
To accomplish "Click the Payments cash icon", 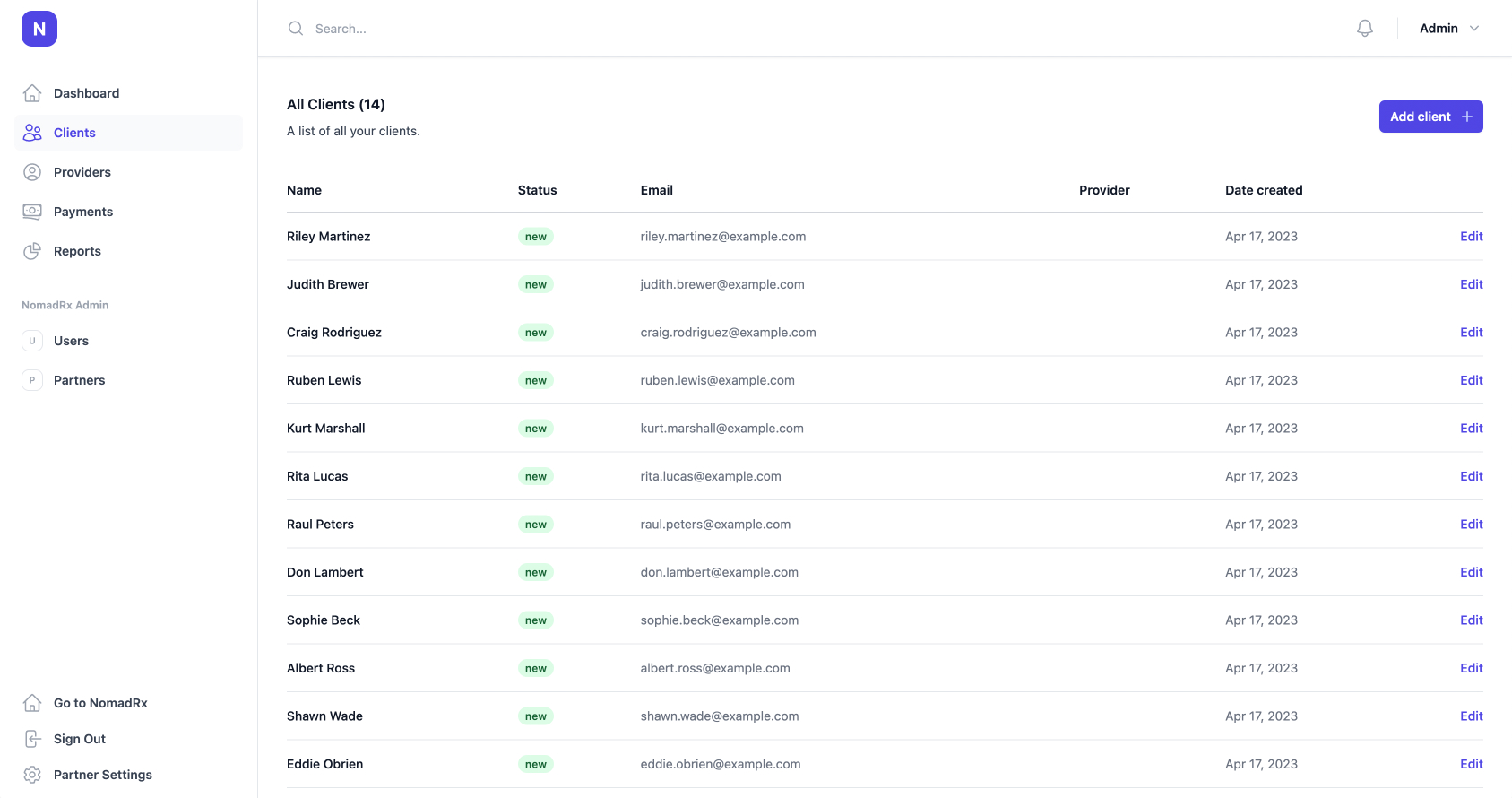I will 32,212.
